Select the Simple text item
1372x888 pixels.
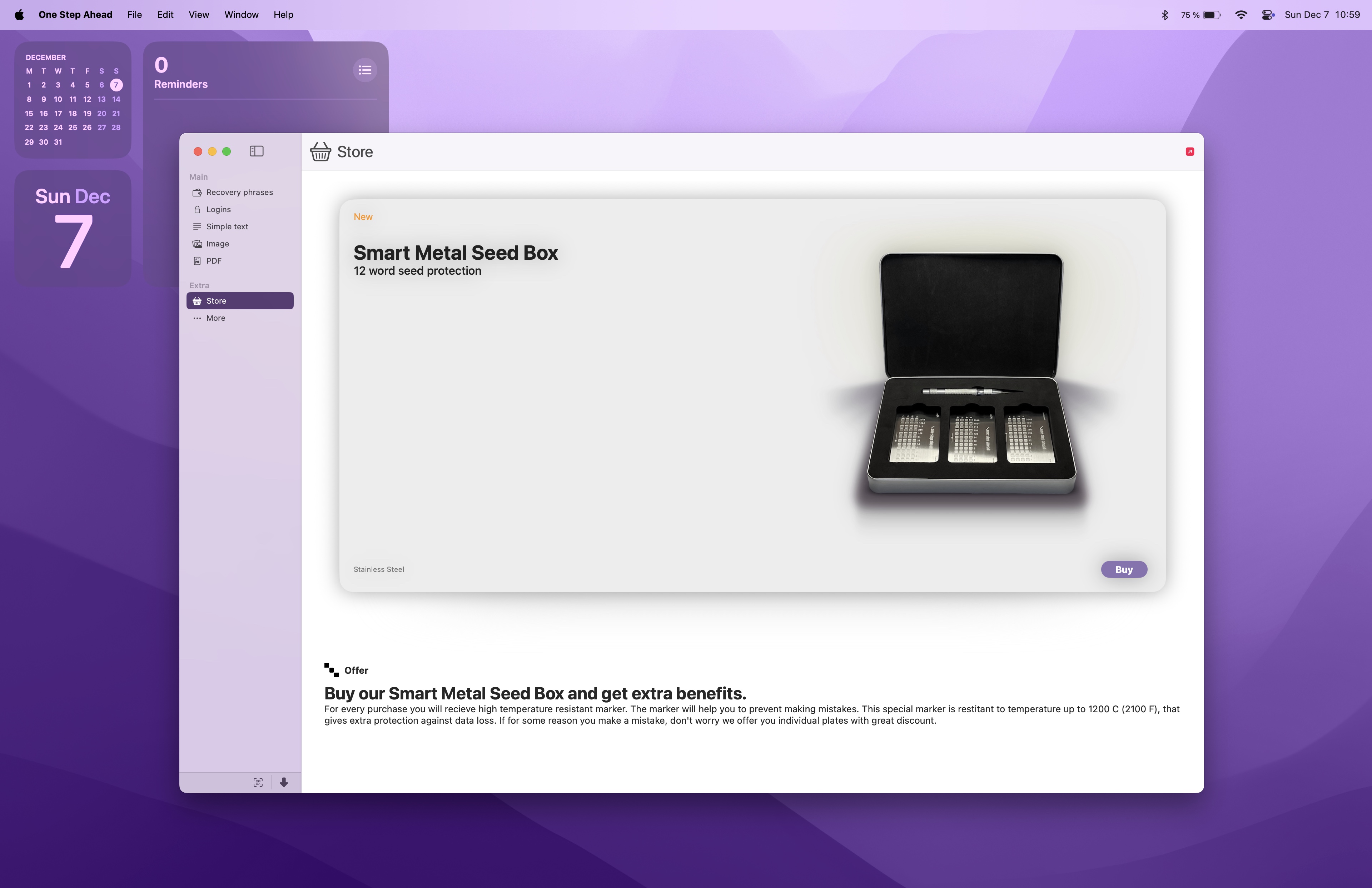tap(227, 226)
